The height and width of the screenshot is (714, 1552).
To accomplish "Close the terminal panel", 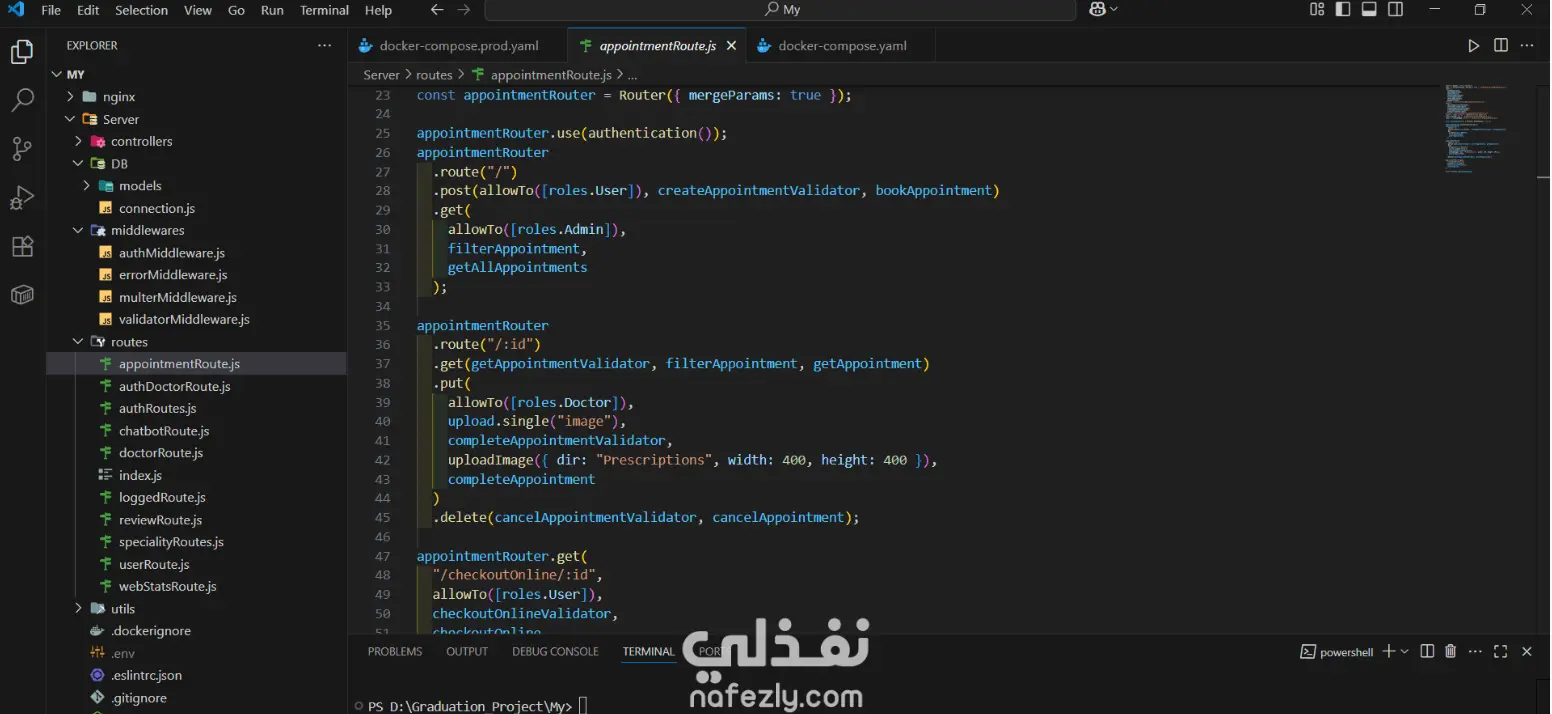I will [1526, 652].
